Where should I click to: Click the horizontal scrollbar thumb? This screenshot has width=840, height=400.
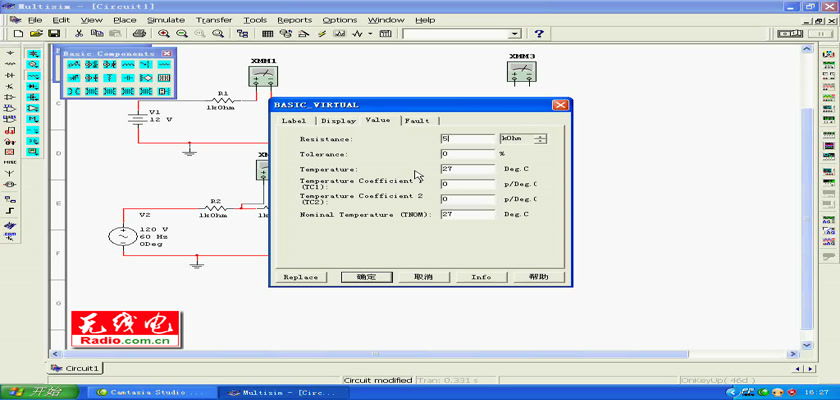(x=375, y=354)
